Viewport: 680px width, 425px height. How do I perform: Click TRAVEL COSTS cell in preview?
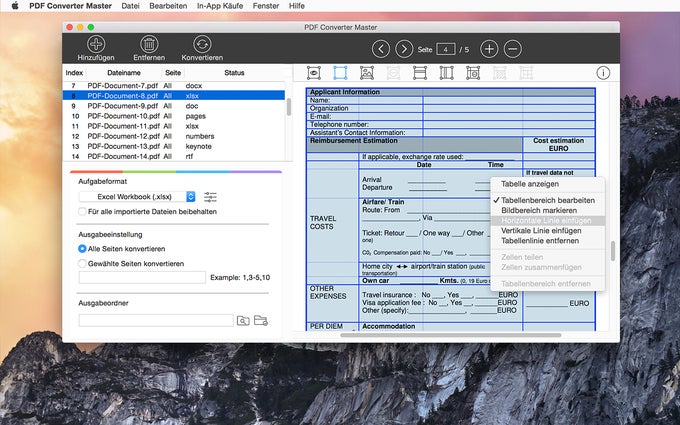[322, 222]
